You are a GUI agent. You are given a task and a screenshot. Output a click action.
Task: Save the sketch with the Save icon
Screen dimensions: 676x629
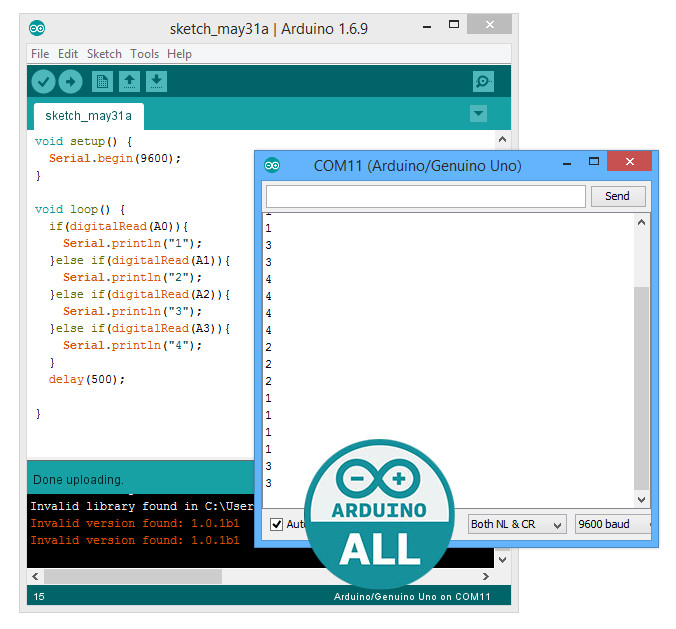click(156, 81)
